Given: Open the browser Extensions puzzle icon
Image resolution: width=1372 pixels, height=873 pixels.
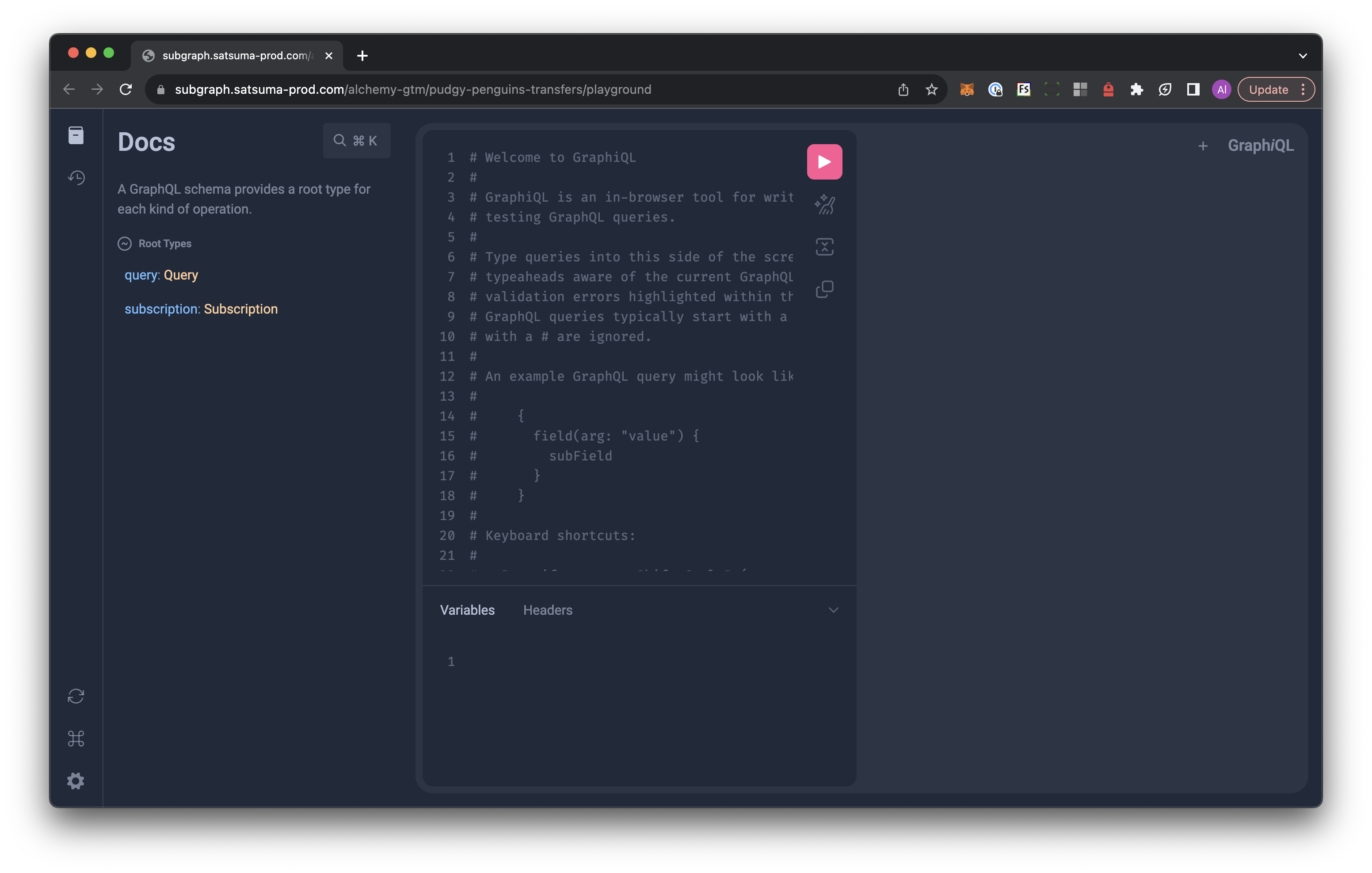Looking at the screenshot, I should [1136, 89].
